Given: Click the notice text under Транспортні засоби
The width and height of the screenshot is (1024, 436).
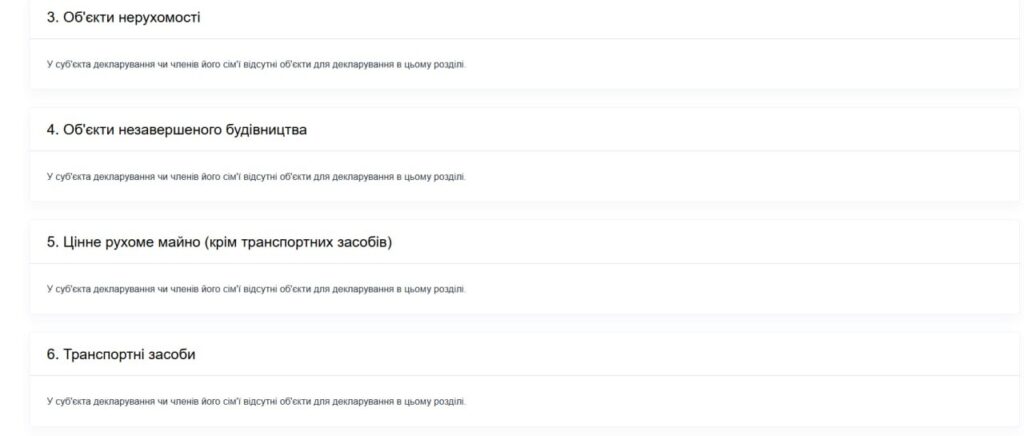Looking at the screenshot, I should 256,401.
